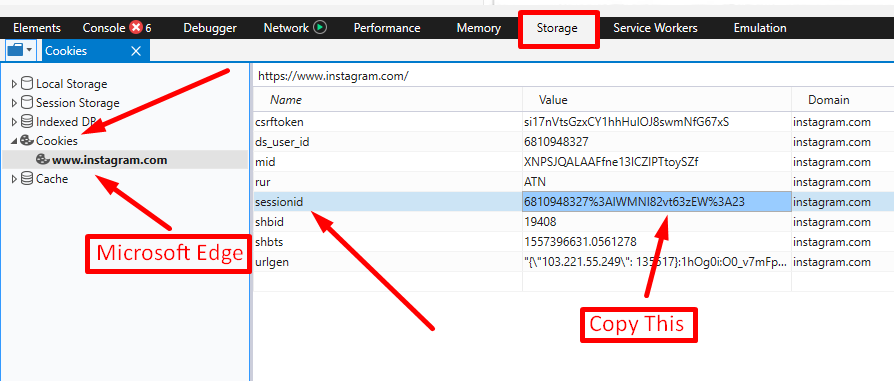Click the Indexed DB database icon

27,121
